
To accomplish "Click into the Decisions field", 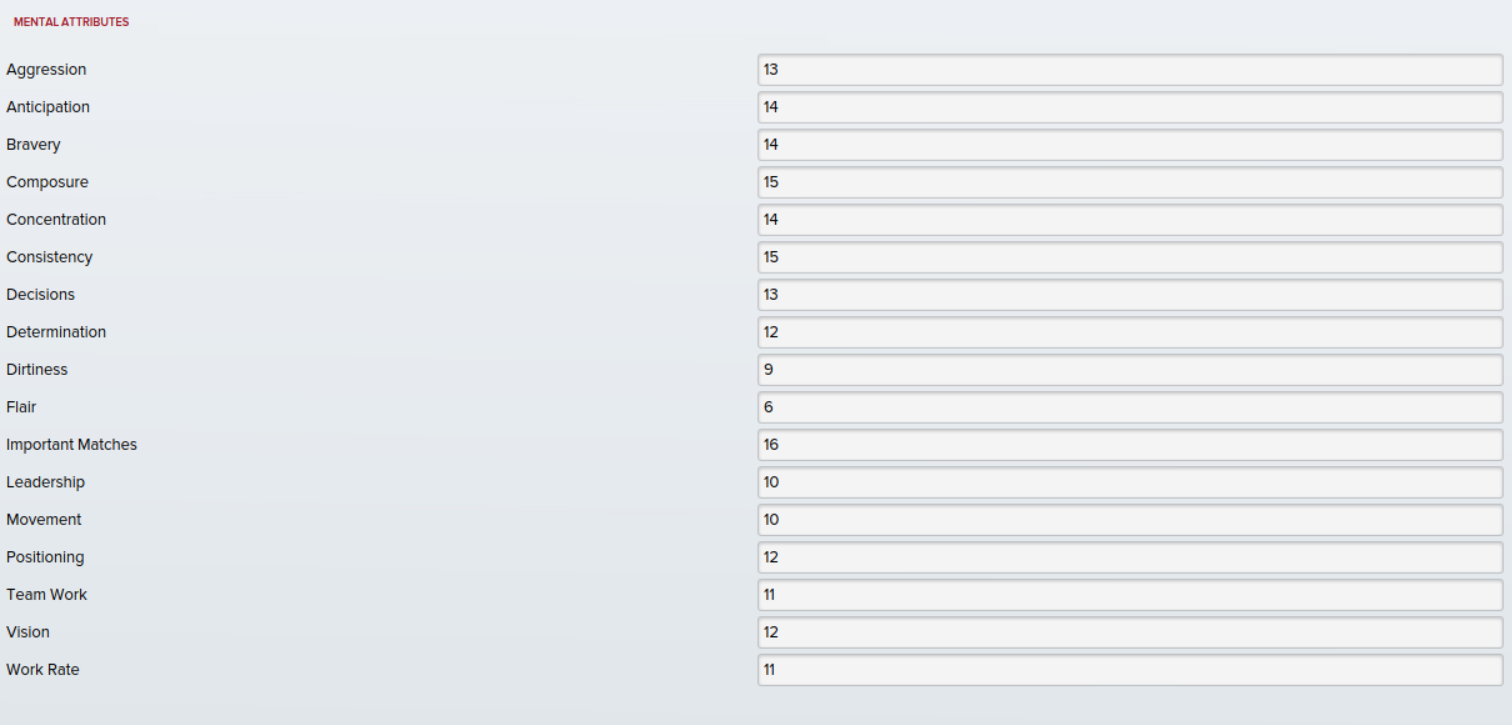I will pos(1130,295).
